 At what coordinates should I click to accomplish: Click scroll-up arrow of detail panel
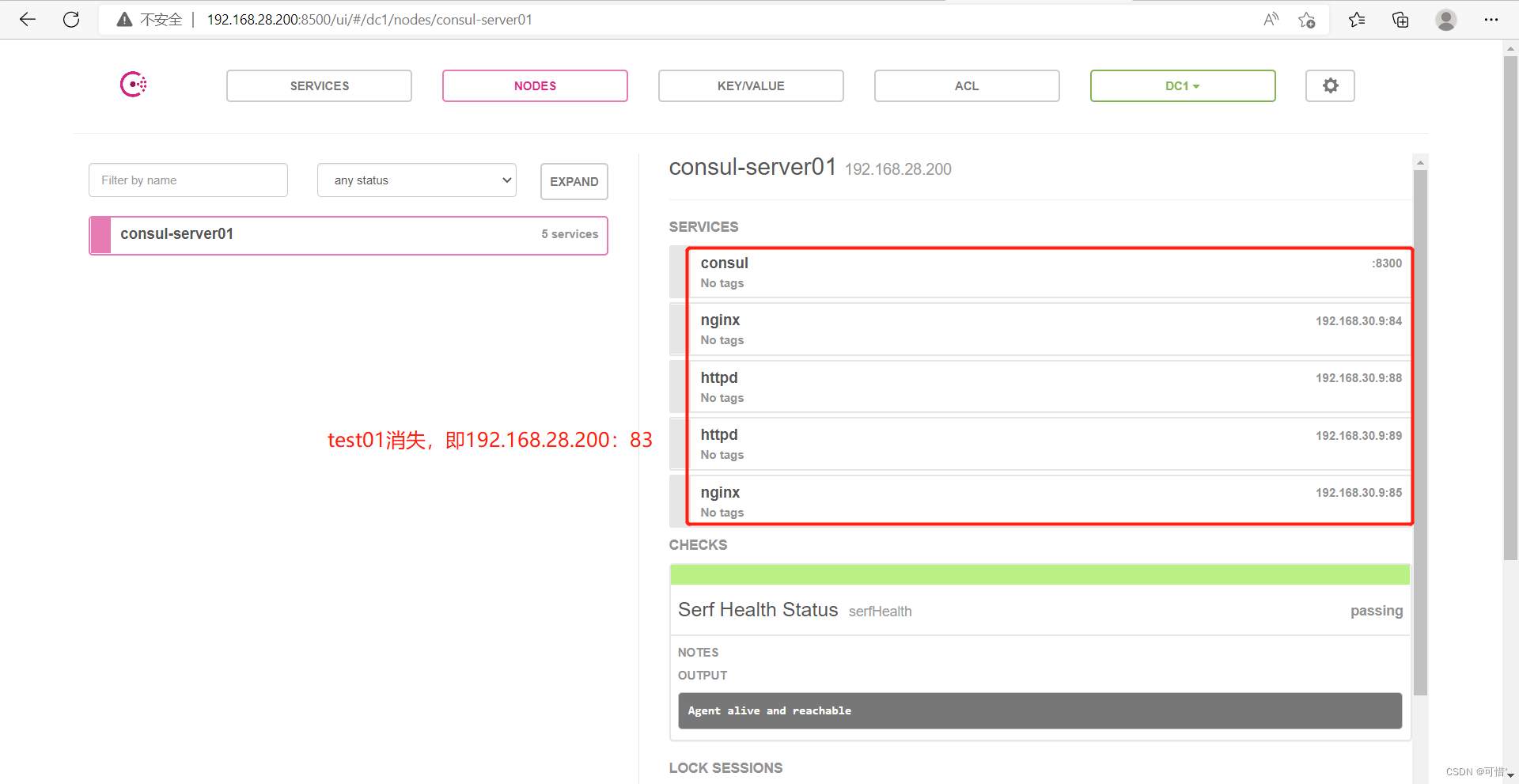point(1420,162)
